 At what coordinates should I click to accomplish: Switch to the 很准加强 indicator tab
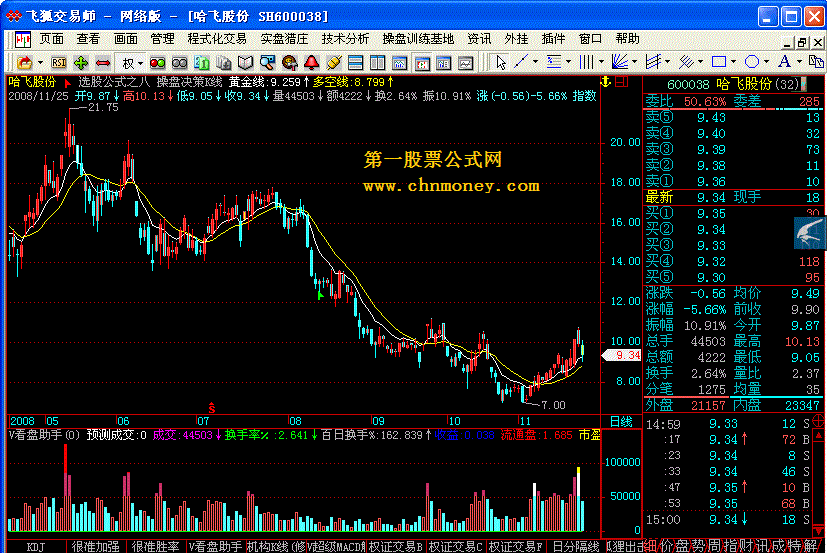pos(96,547)
